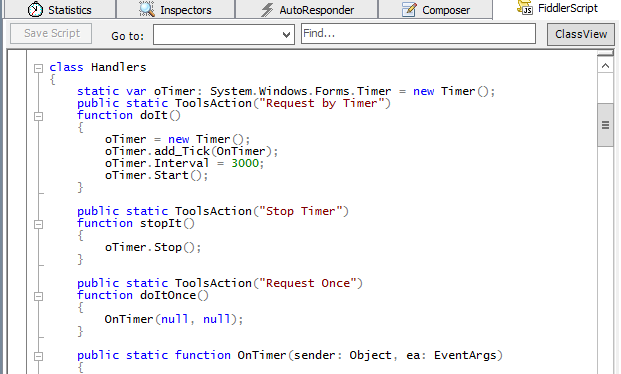Screen dimensions: 621x374
Task: Click the FiddlerScript JS icon
Action: click(525, 7)
